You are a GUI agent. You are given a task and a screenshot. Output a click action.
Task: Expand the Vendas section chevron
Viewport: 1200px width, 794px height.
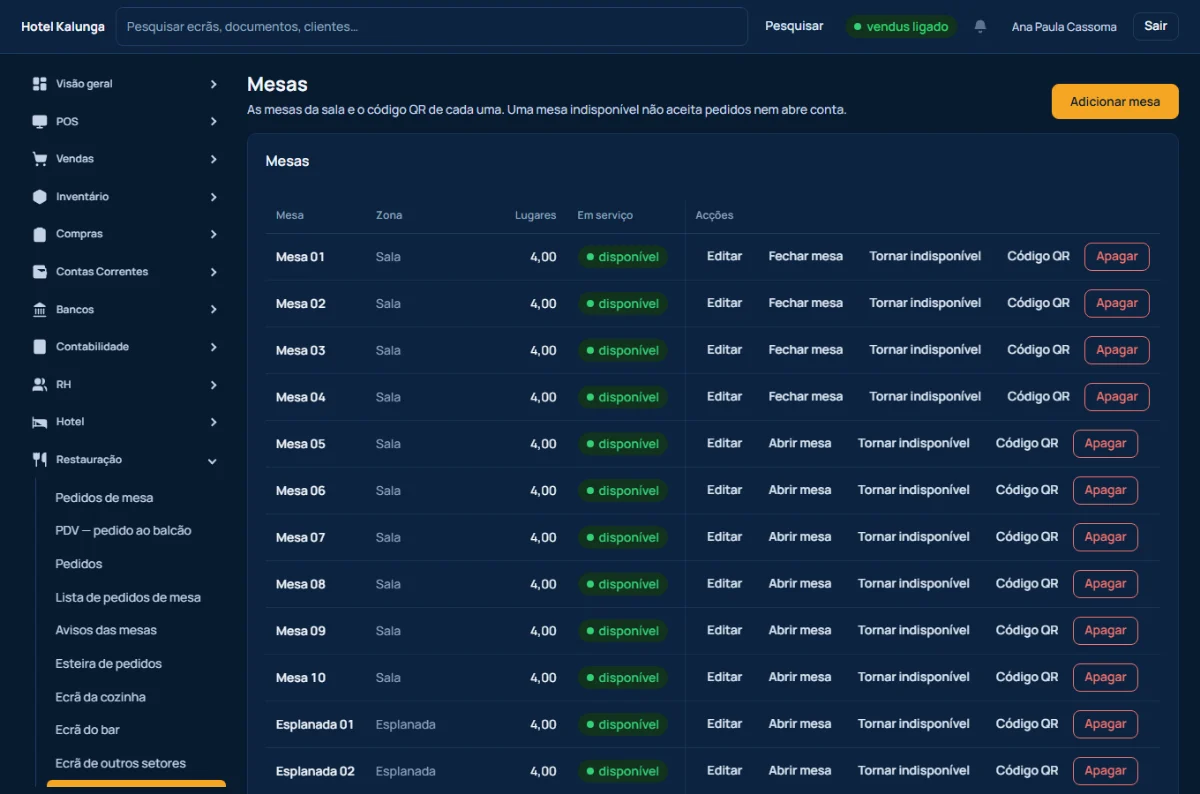[213, 159]
